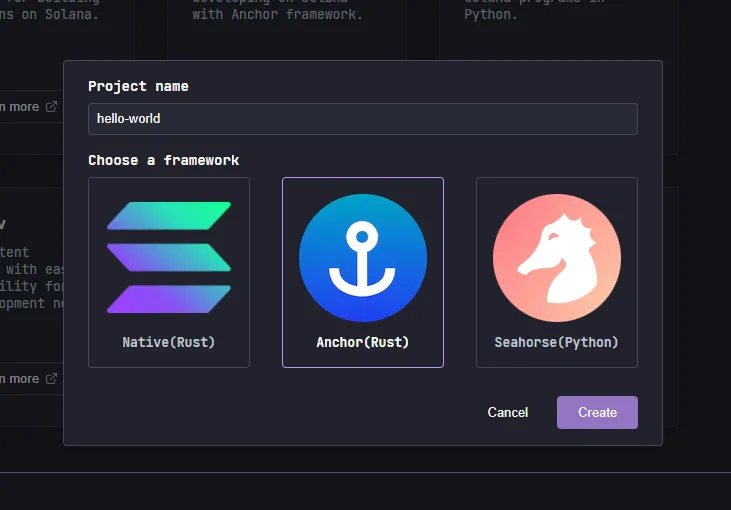Click background text 'with Anchor framework.'
The width and height of the screenshot is (731, 510).
(x=277, y=14)
